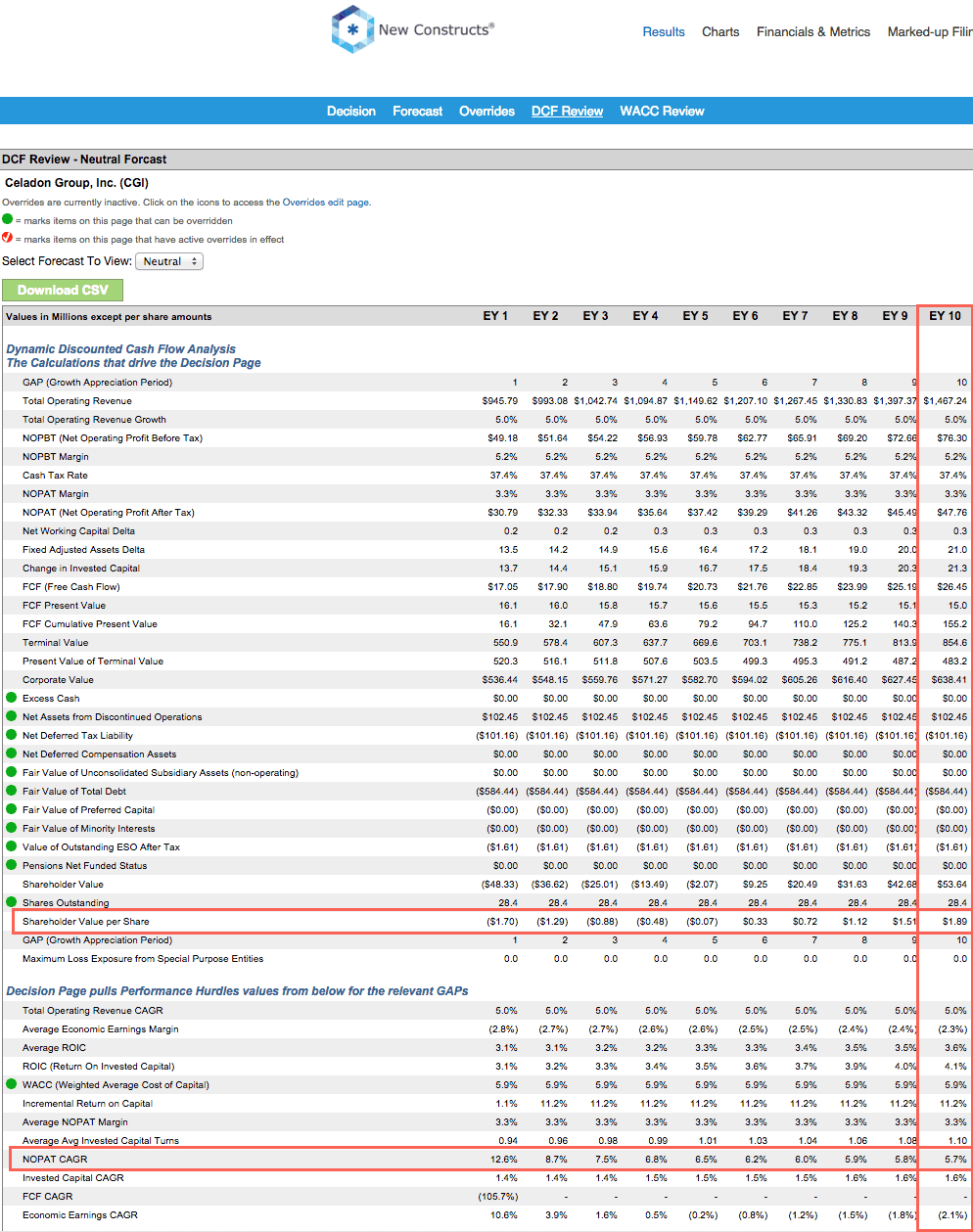
Task: Click the FCF CAGR value (105.7%)
Action: point(498,1197)
